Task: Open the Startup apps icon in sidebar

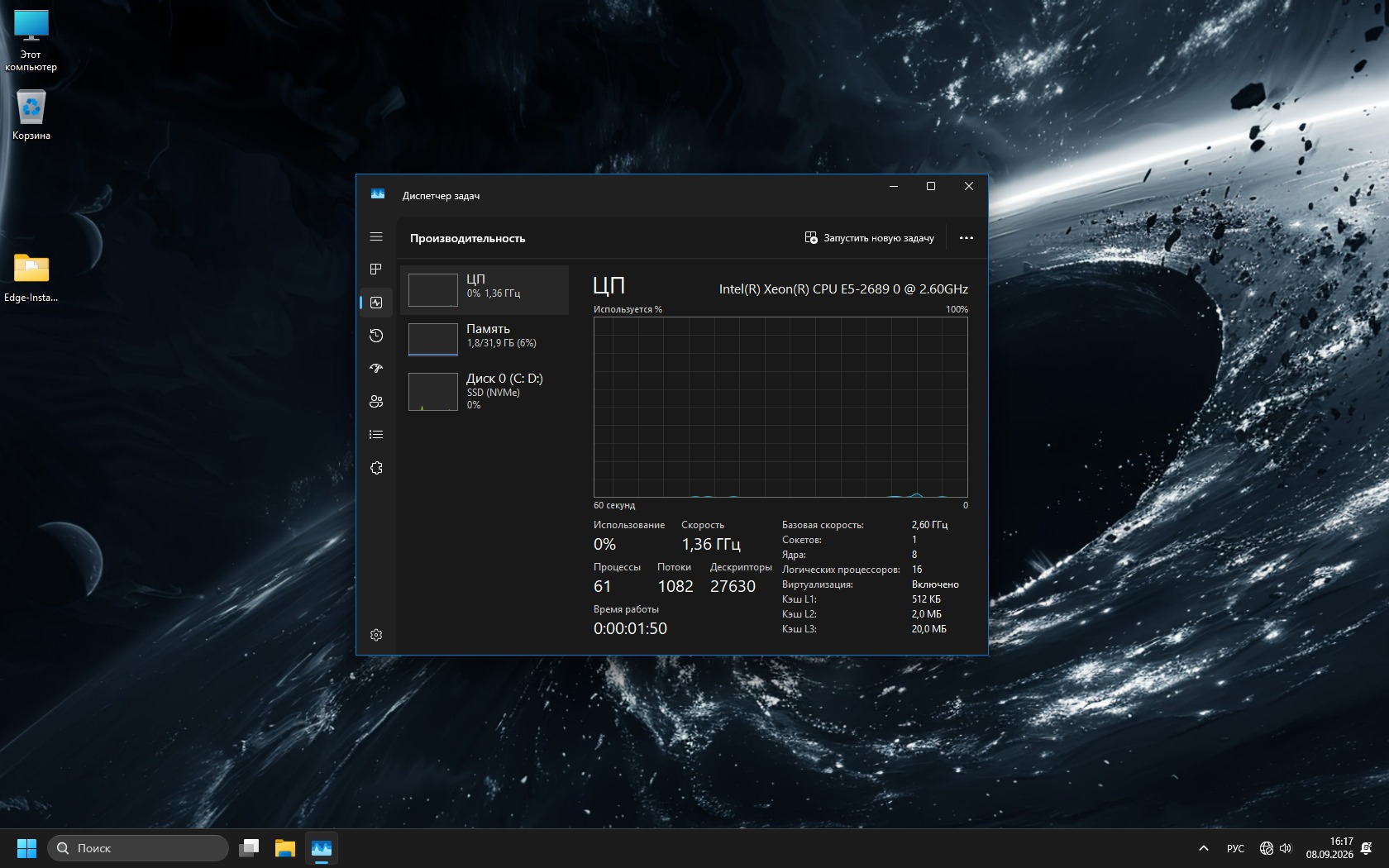Action: pyautogui.click(x=376, y=369)
